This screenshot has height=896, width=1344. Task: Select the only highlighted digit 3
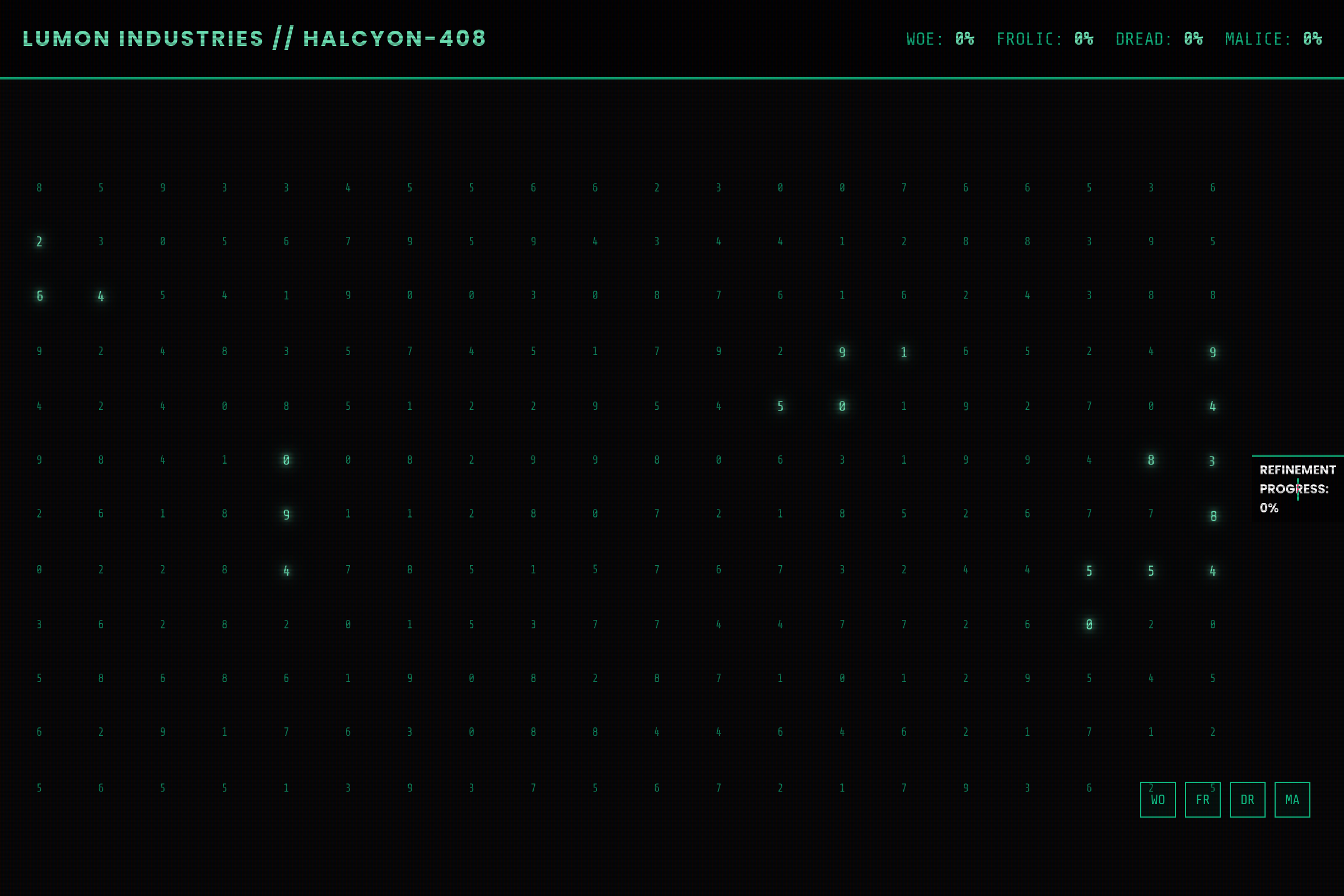click(x=1212, y=461)
